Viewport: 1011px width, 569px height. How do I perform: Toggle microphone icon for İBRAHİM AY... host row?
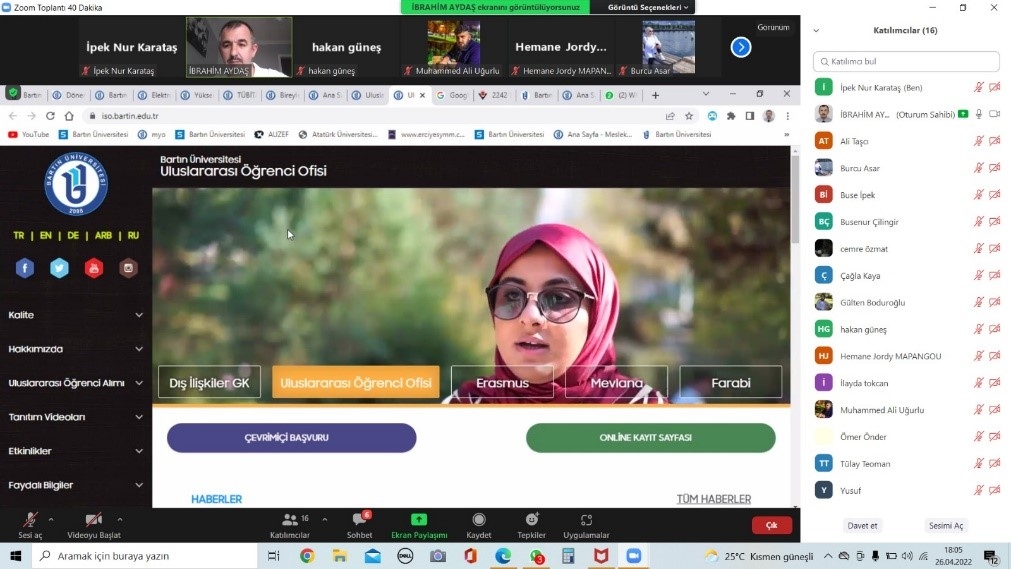[979, 114]
